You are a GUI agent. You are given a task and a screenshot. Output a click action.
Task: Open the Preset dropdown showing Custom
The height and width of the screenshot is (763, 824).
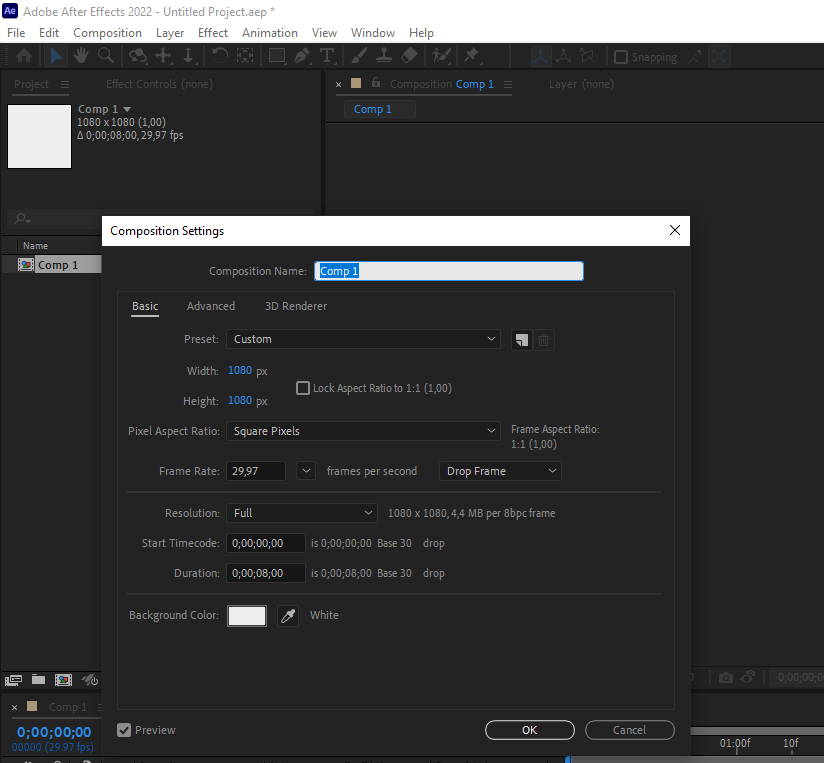tap(363, 339)
